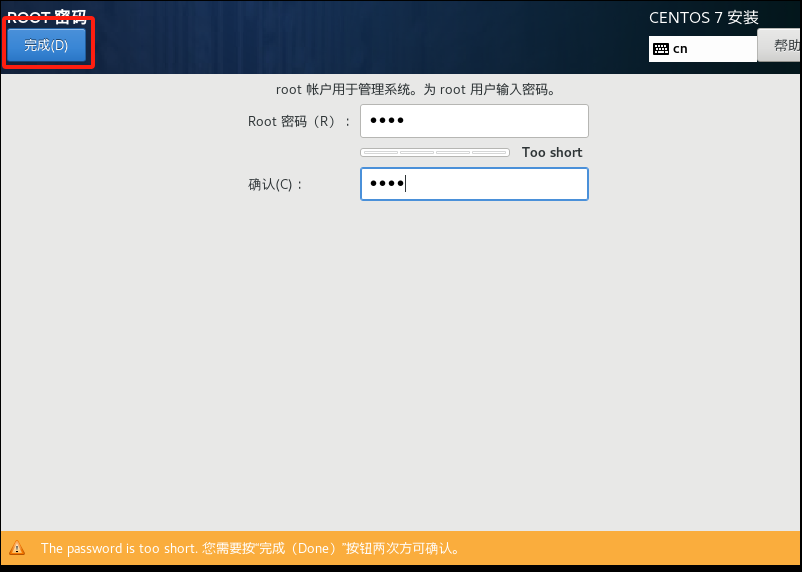
Task: Click 'The password is too short' warning text
Action: tap(119, 549)
